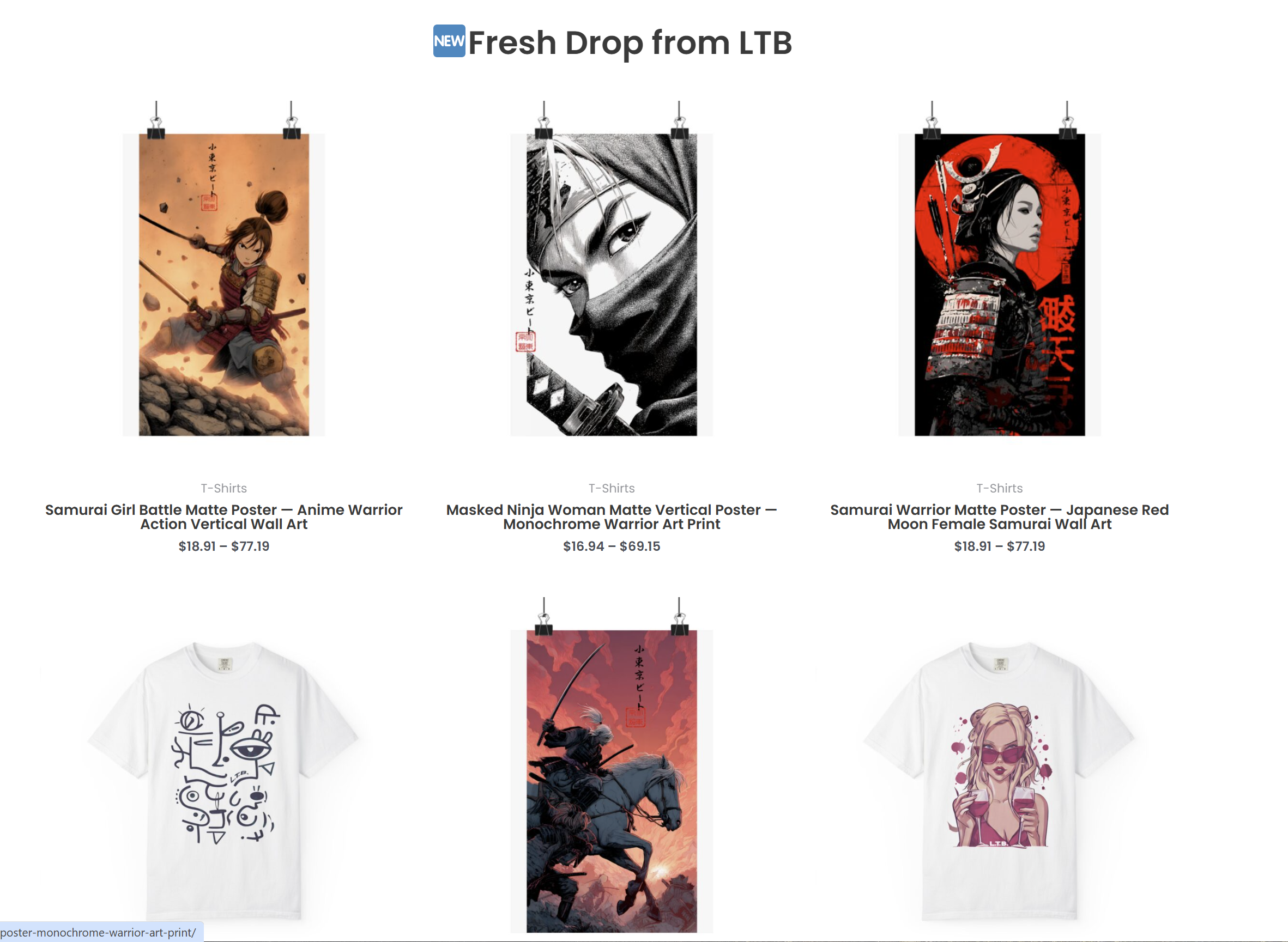
Task: Click the price under Samurai Warrior Red Moon poster
Action: pyautogui.click(x=999, y=546)
